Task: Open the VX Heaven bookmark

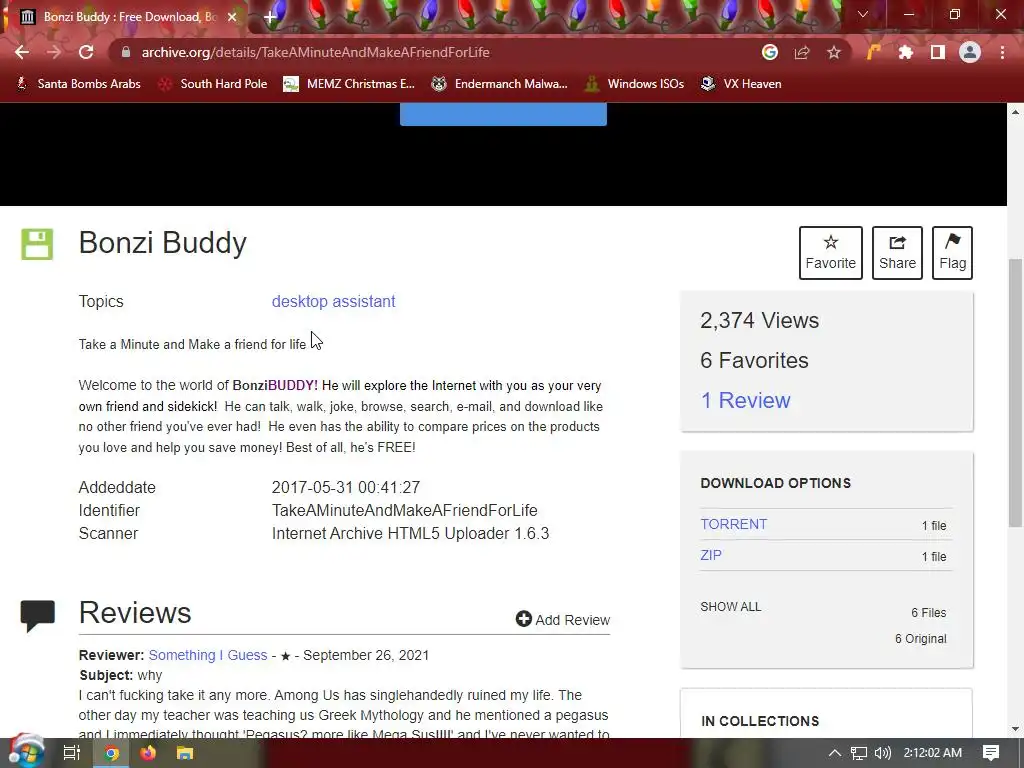Action: tap(741, 84)
